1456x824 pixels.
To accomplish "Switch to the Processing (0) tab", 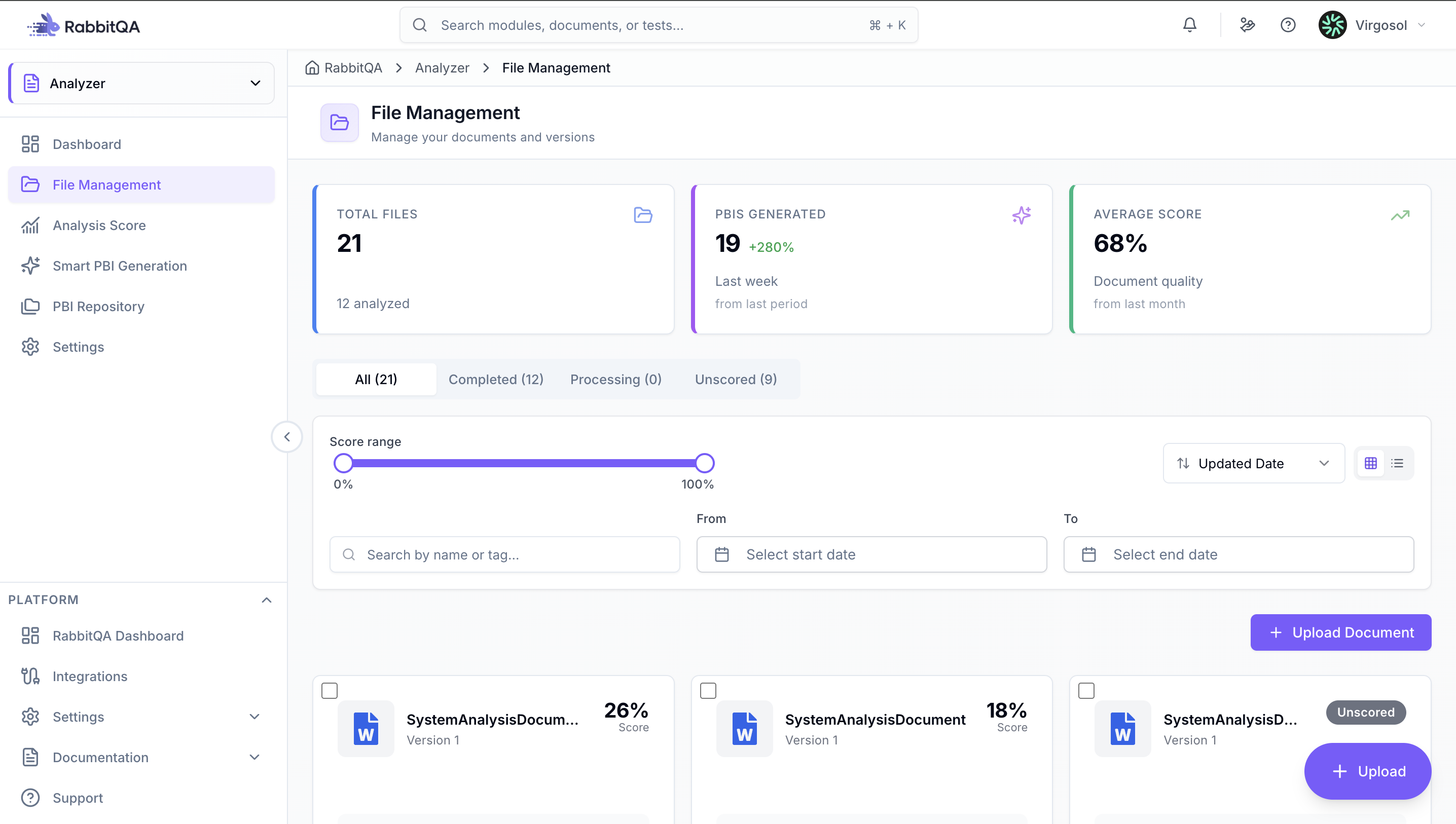I will pyautogui.click(x=616, y=379).
